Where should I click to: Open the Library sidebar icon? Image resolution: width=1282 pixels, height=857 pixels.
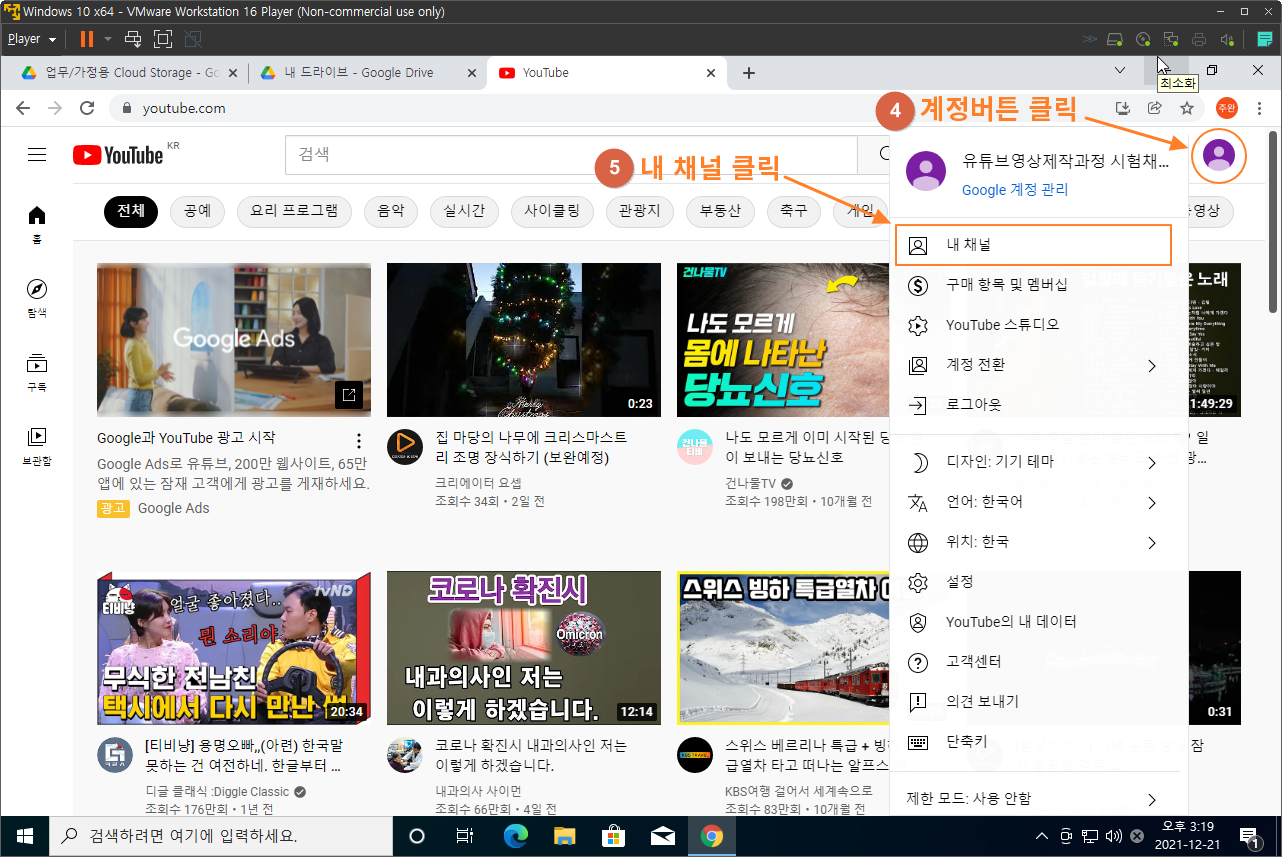point(37,446)
